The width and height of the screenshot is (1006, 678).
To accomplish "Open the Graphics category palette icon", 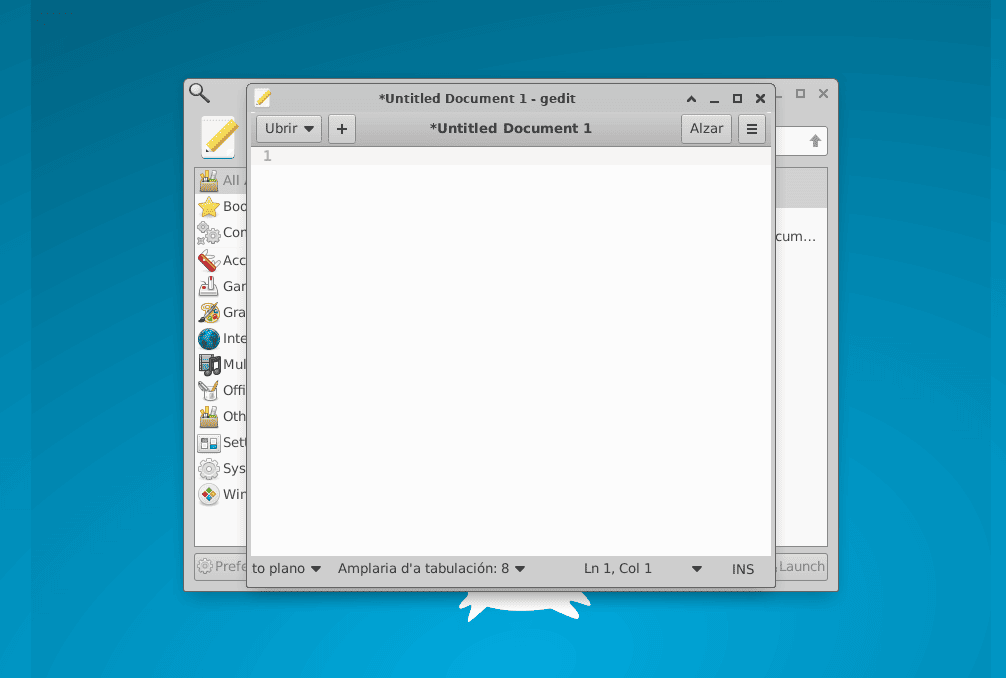I will 208,312.
